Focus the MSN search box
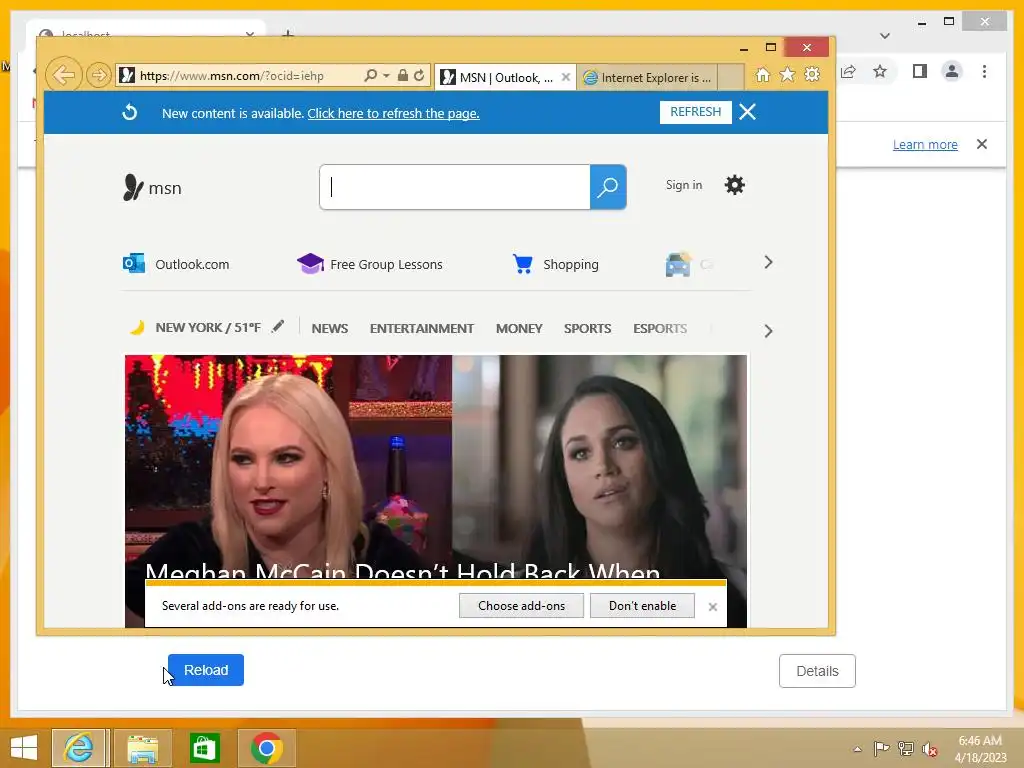The width and height of the screenshot is (1024, 768). coord(455,187)
